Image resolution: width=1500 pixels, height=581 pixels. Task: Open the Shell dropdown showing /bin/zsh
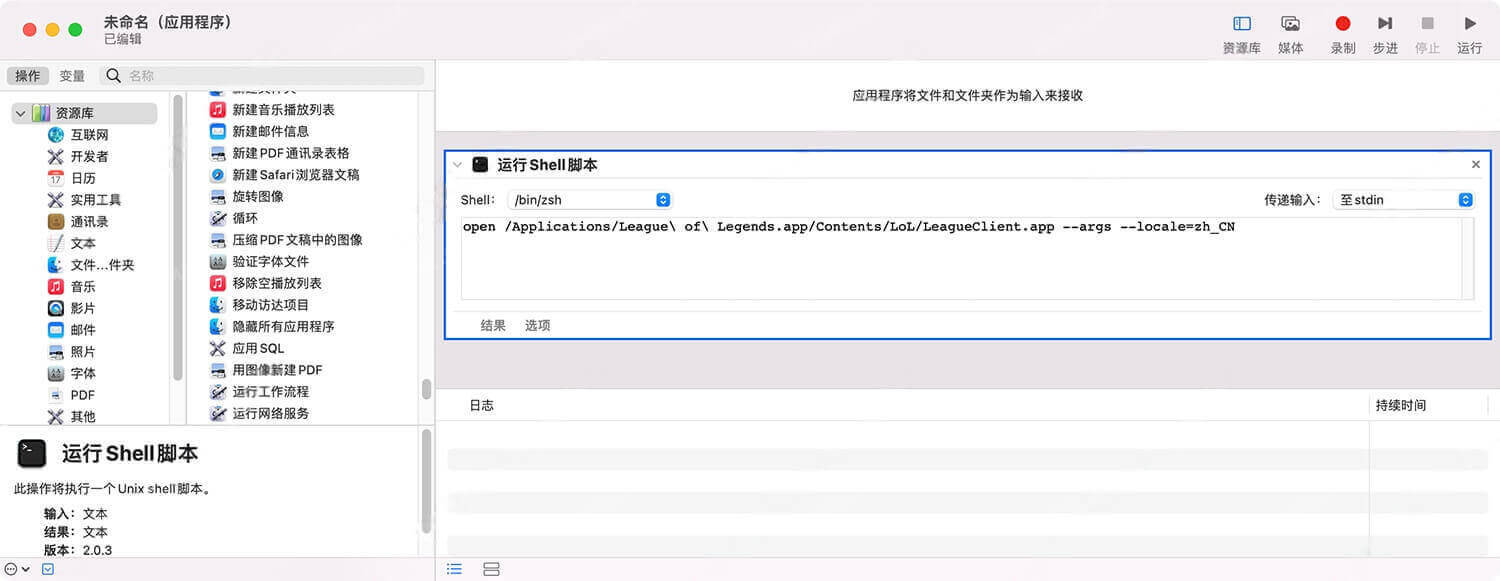click(x=589, y=199)
